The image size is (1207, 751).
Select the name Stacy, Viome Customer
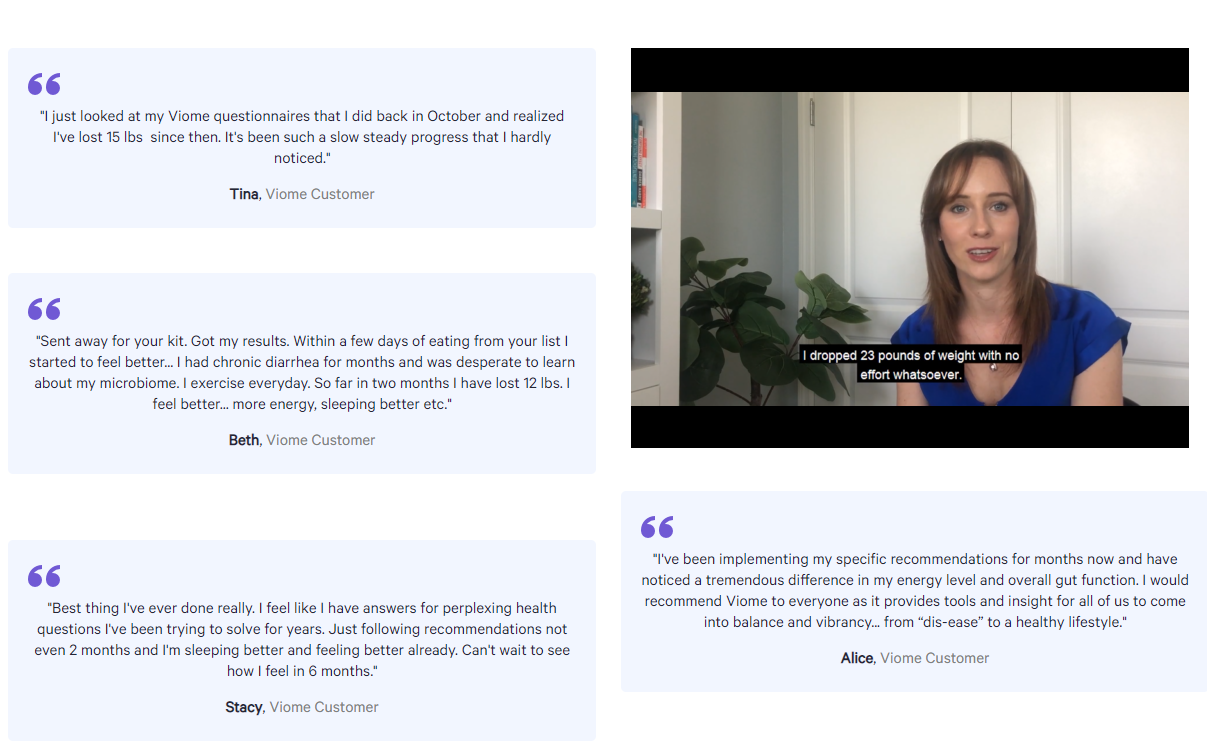302,707
